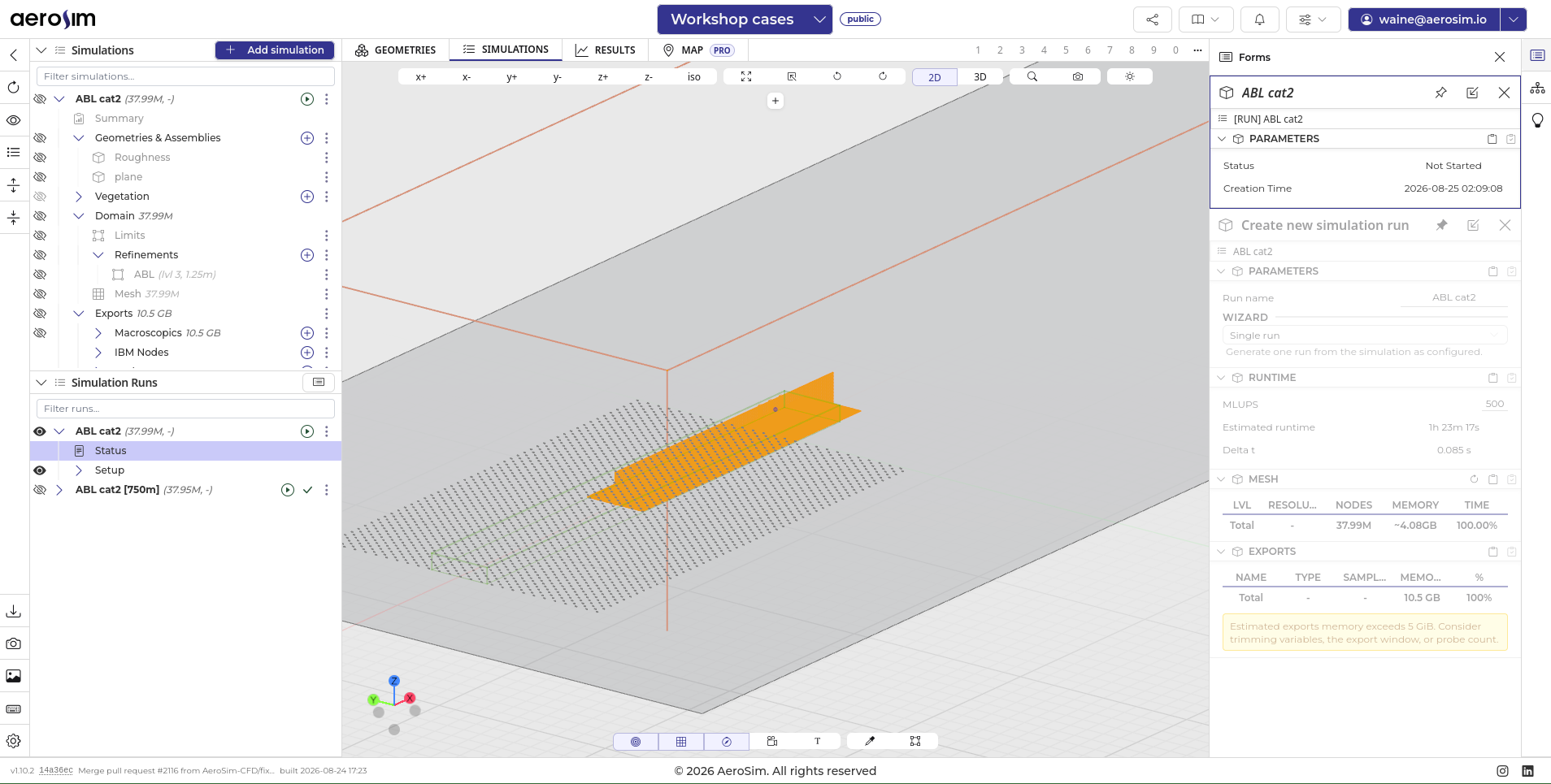Screen dimensions: 1551x784
Task: Click the waine@aerosim.io account button
Action: [1424, 19]
